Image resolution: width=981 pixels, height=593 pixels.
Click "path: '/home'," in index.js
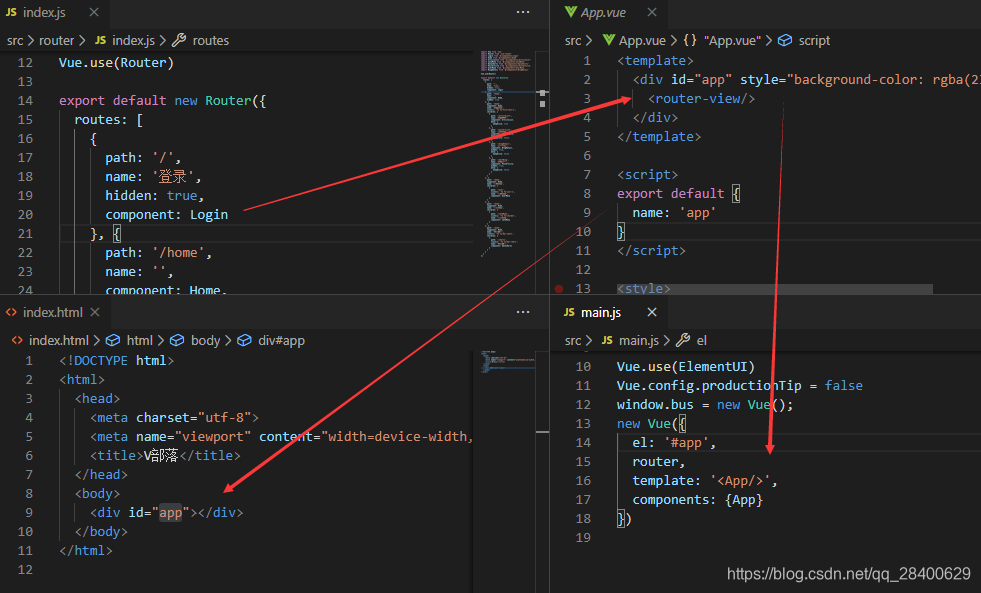pyautogui.click(x=159, y=253)
